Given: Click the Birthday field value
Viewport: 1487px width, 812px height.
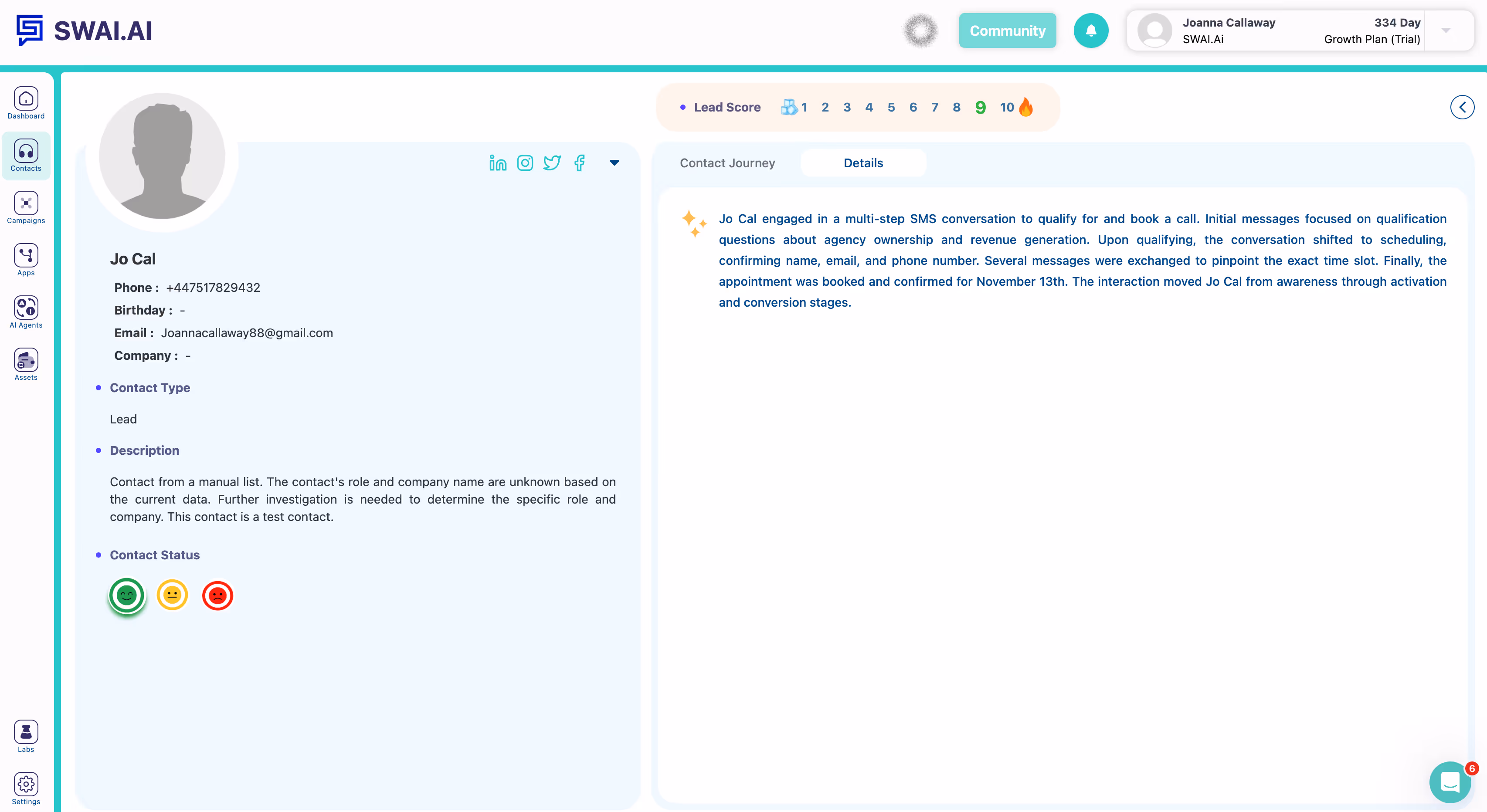Looking at the screenshot, I should click(183, 311).
